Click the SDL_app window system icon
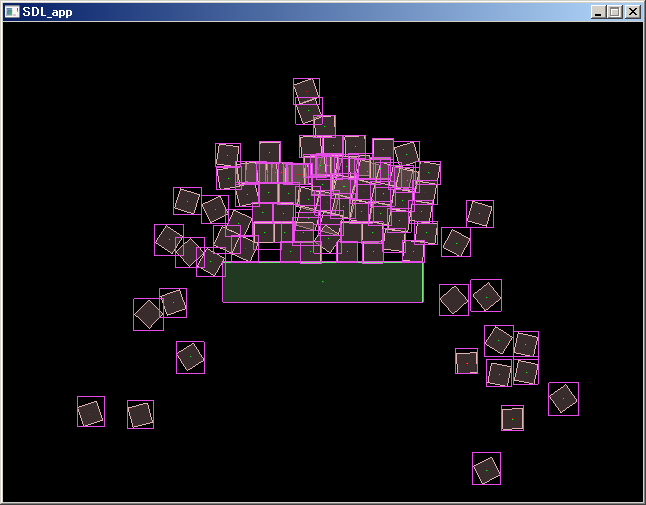This screenshot has height=505, width=646. coord(12,12)
